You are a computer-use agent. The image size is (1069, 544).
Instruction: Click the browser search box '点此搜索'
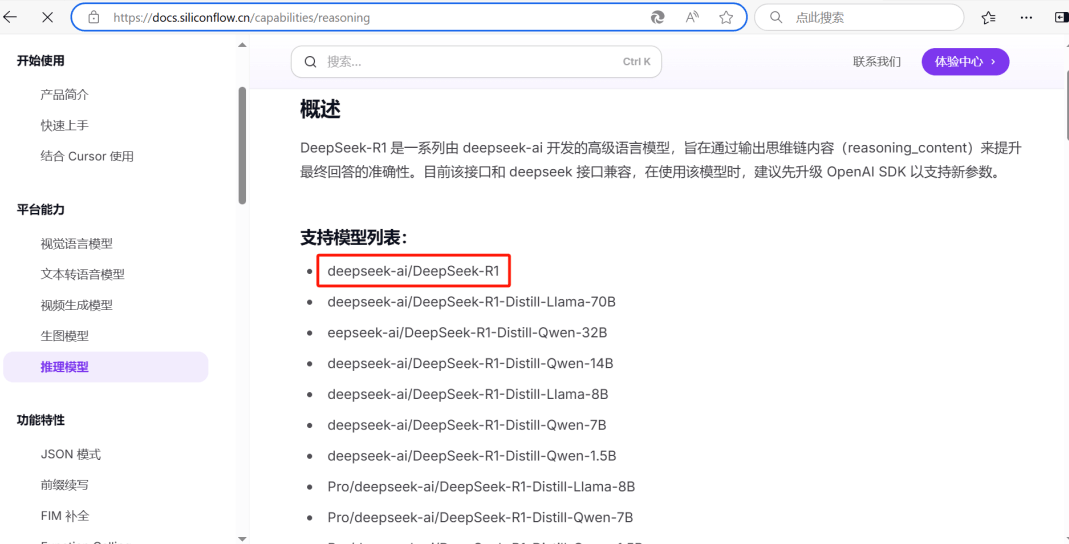pyautogui.click(x=859, y=18)
